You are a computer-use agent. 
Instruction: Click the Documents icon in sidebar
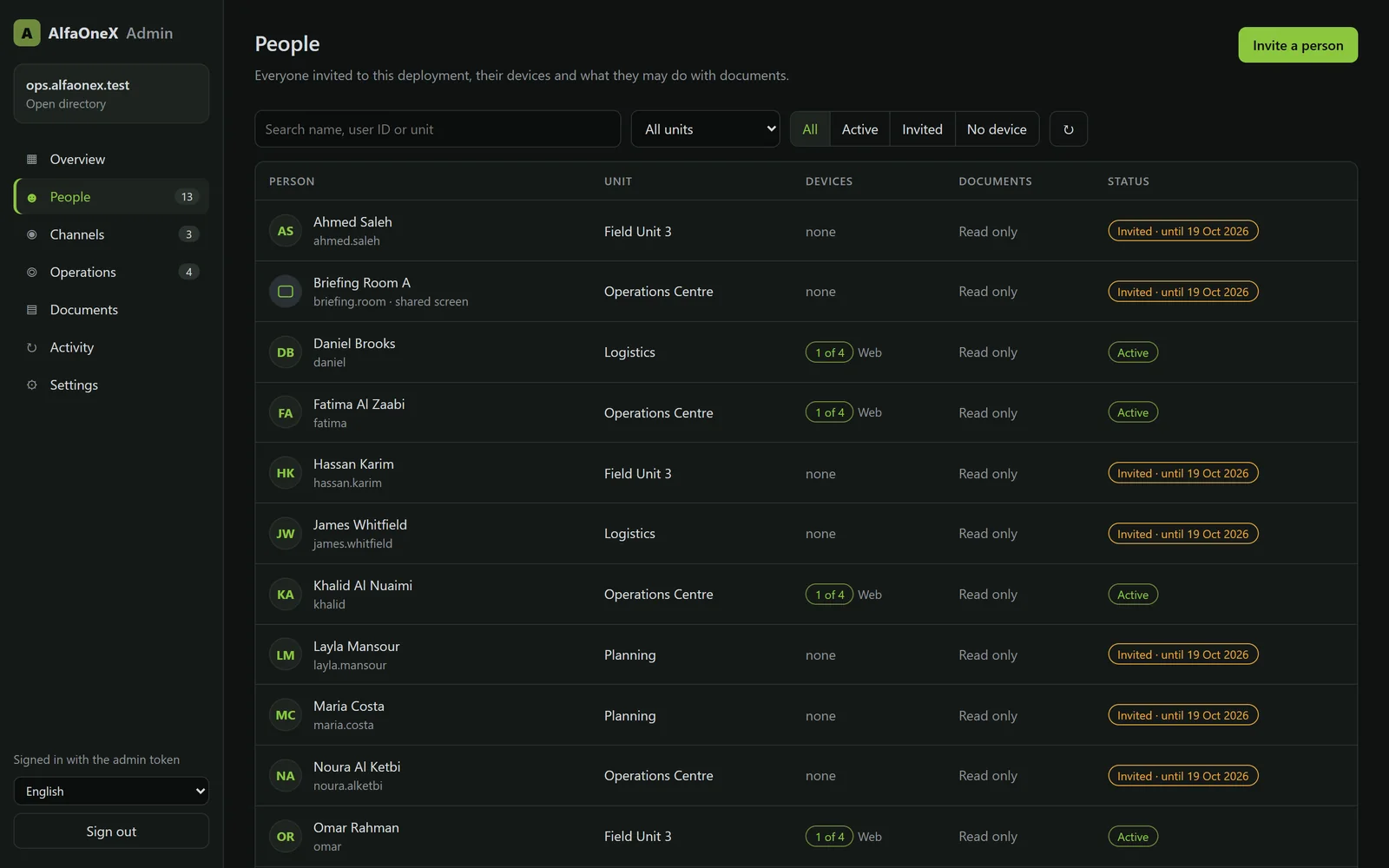pos(32,310)
